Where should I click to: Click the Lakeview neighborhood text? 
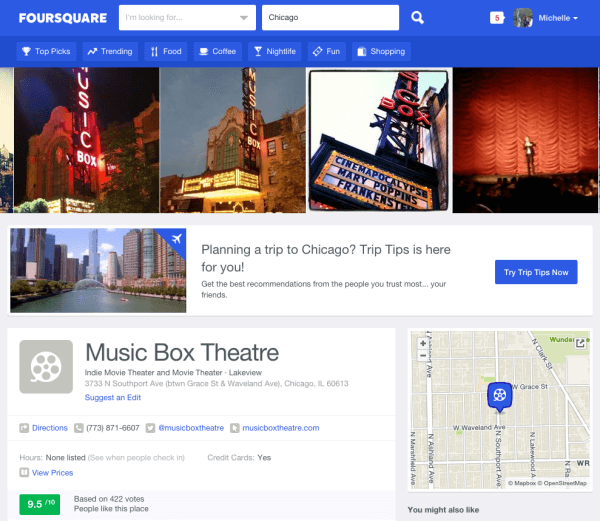[x=245, y=373]
